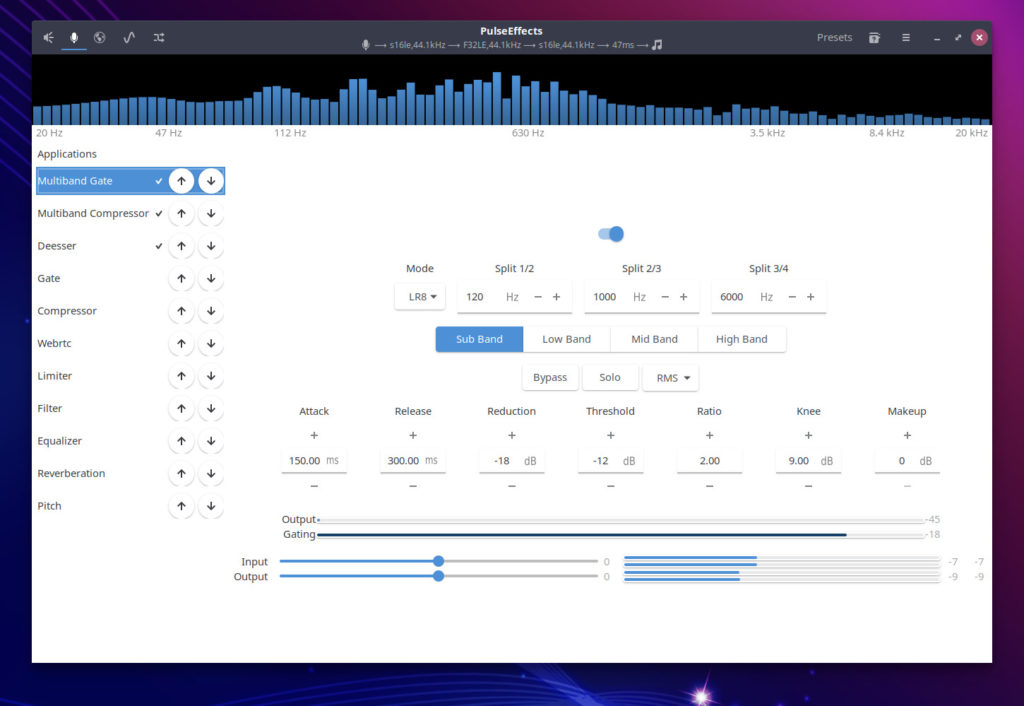Viewport: 1024px width, 706px height.
Task: Increase the Threshold value
Action: (x=611, y=436)
